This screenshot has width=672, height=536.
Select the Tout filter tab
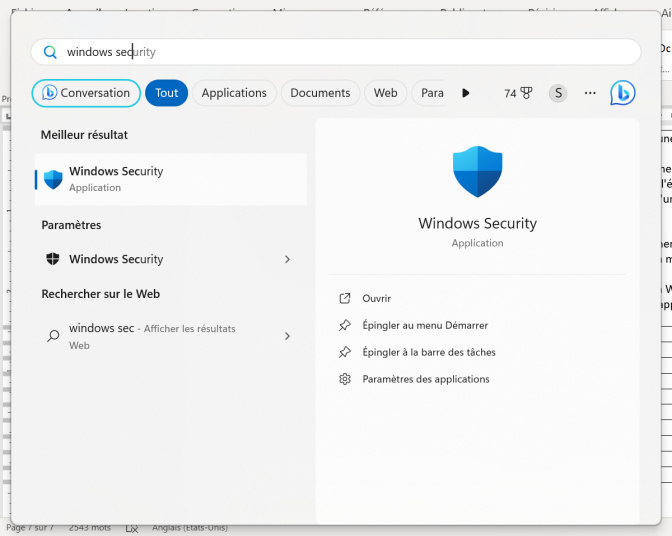166,93
